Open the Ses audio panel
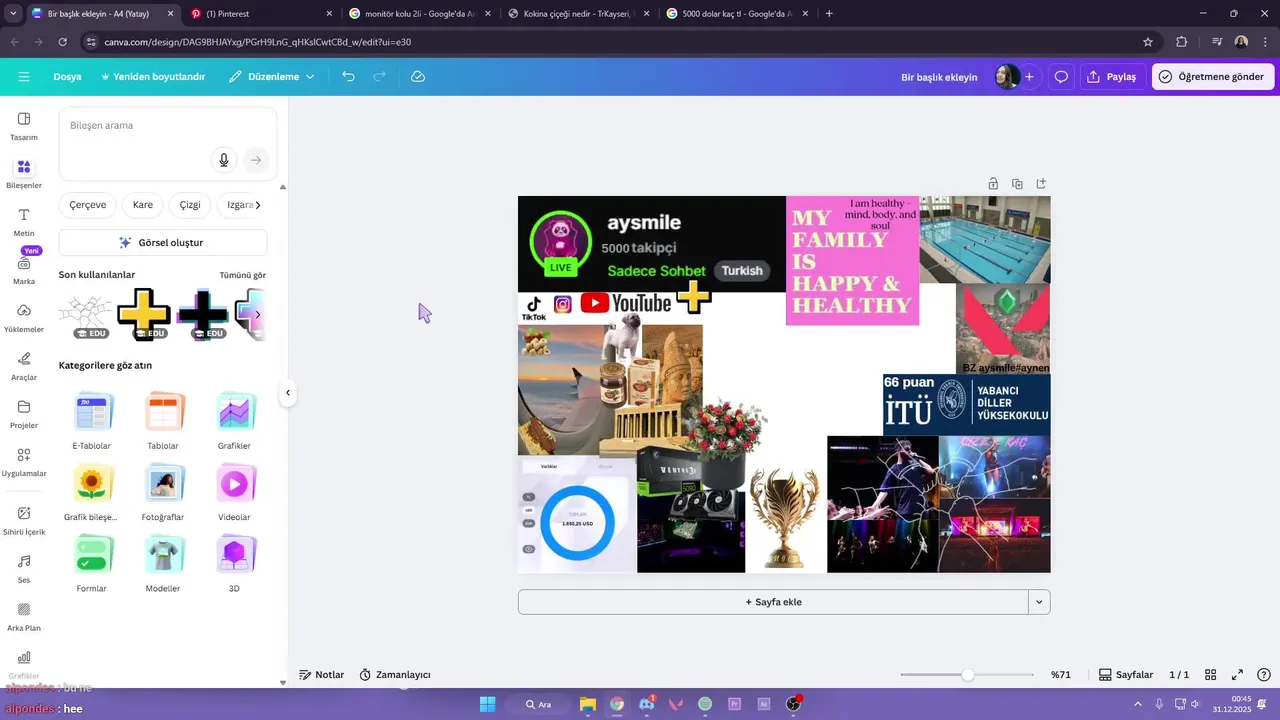Screen dimensions: 1280x720 click(x=24, y=568)
